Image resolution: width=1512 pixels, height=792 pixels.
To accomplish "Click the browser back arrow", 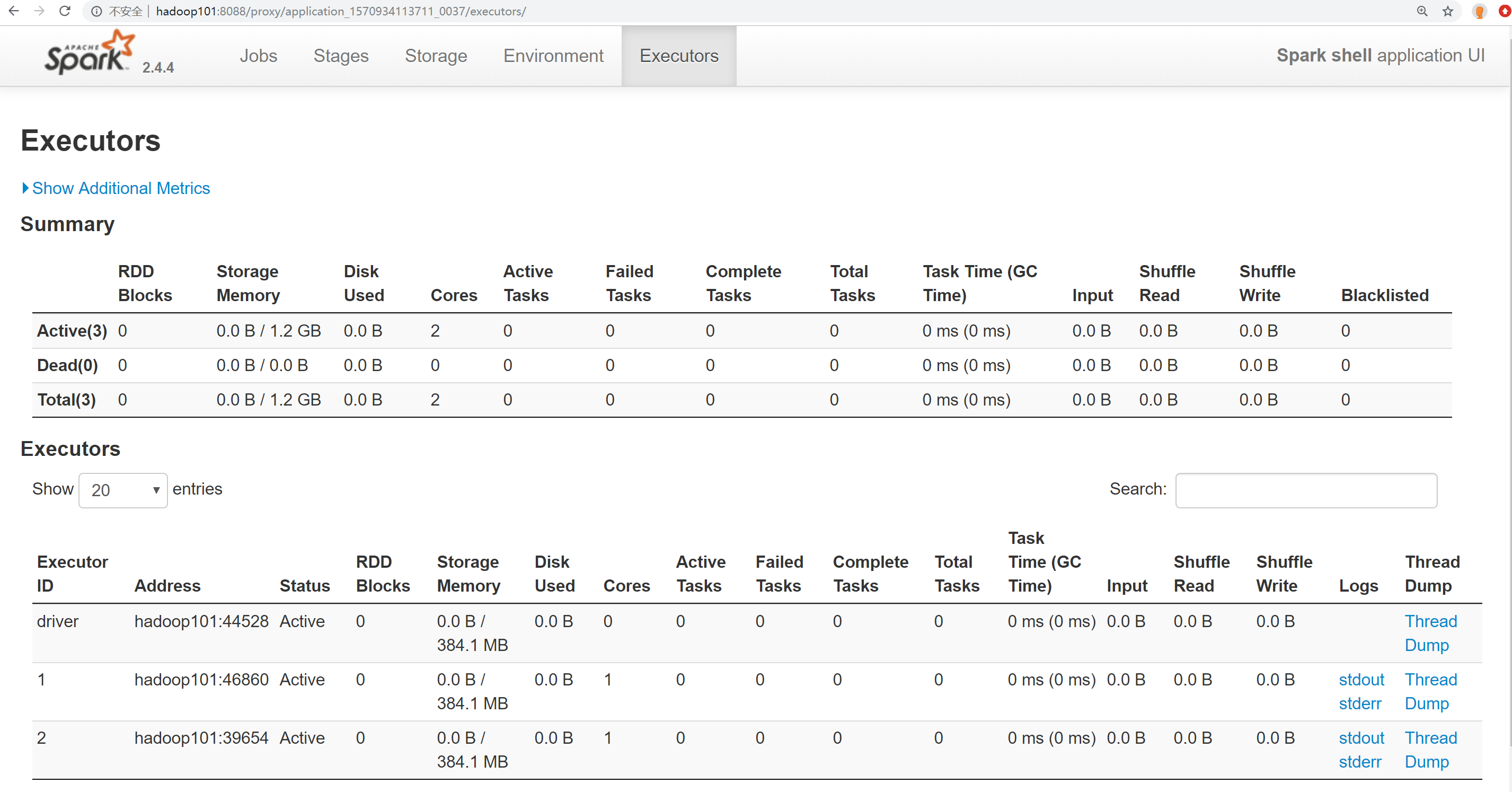I will pyautogui.click(x=13, y=11).
